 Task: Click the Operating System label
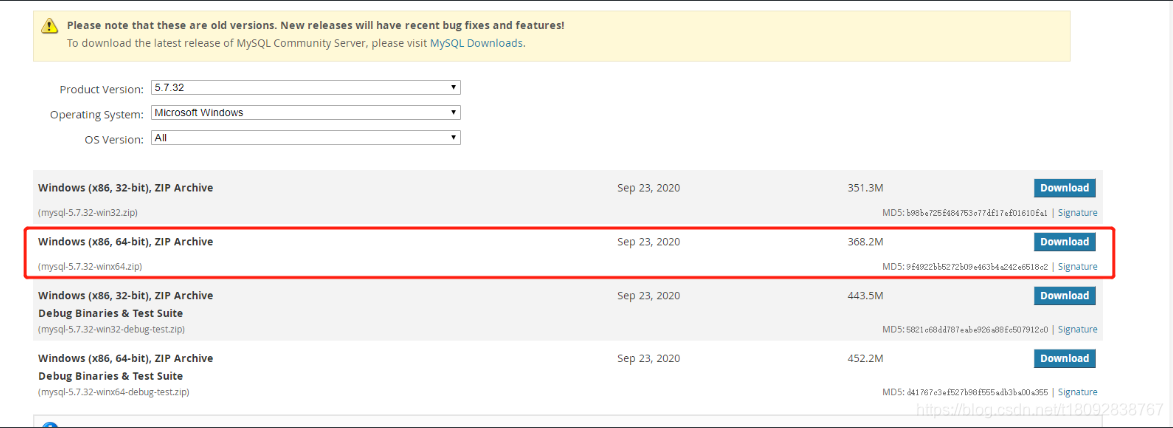[x=97, y=114]
